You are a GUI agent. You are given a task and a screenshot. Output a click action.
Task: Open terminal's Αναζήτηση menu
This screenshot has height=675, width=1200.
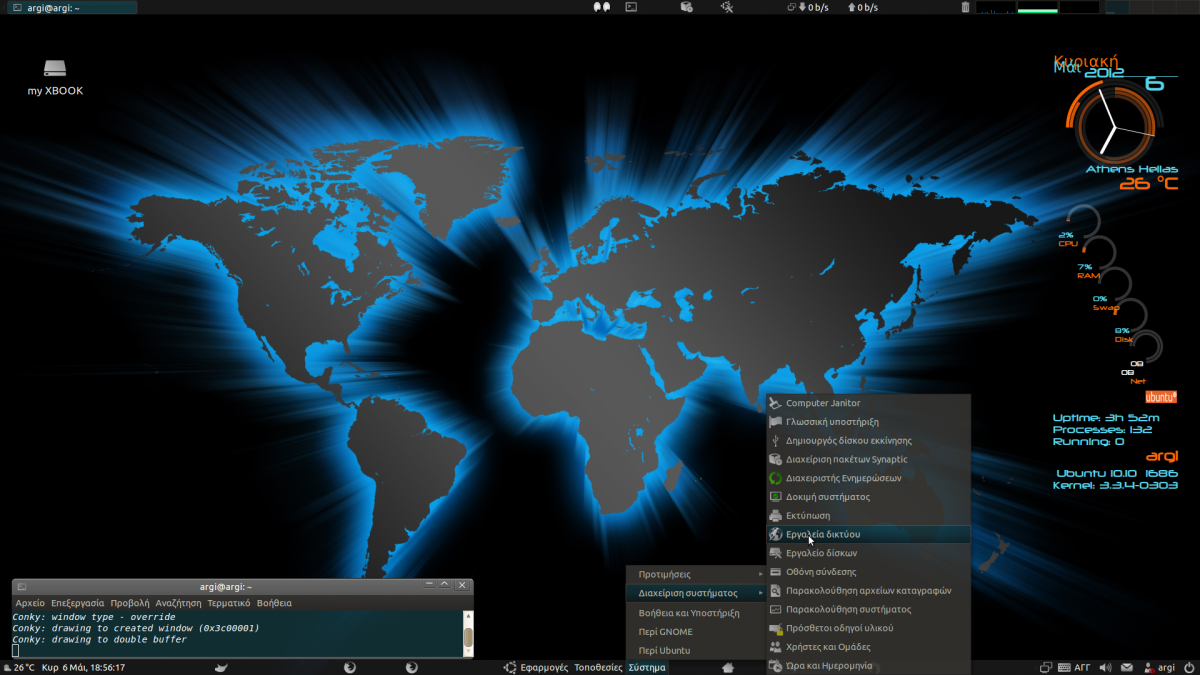[178, 603]
